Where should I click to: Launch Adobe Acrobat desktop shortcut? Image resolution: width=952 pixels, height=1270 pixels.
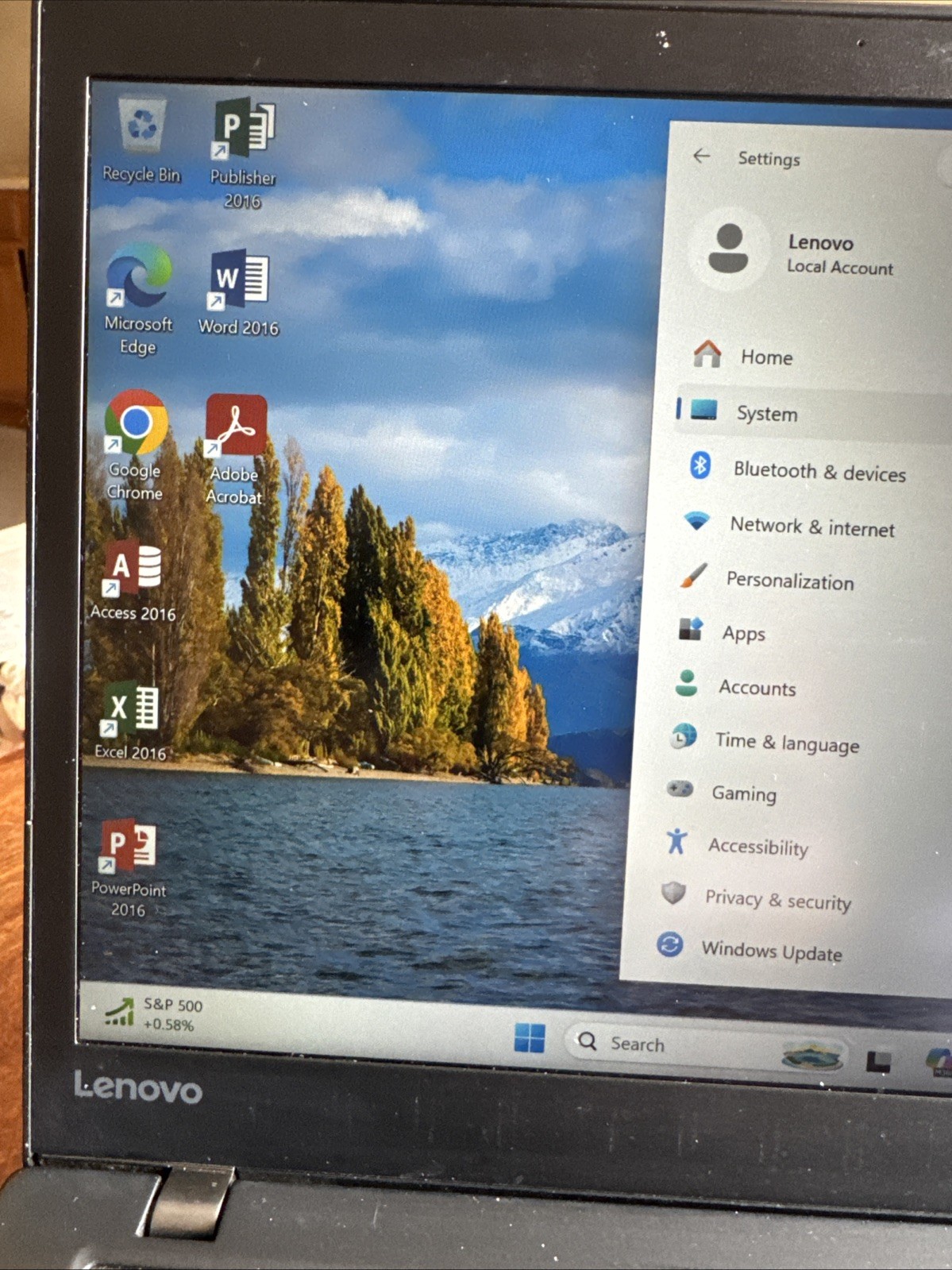[234, 450]
